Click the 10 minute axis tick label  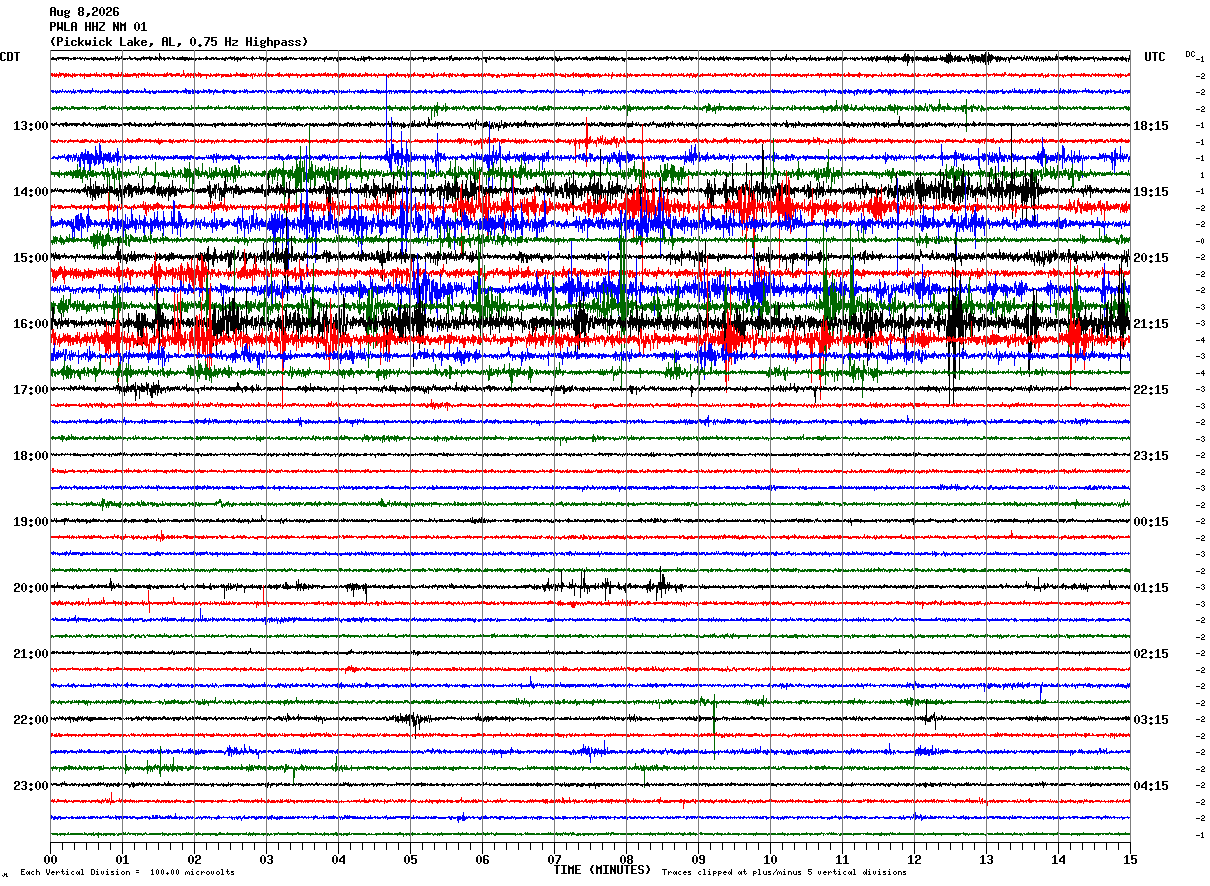pyautogui.click(x=770, y=860)
